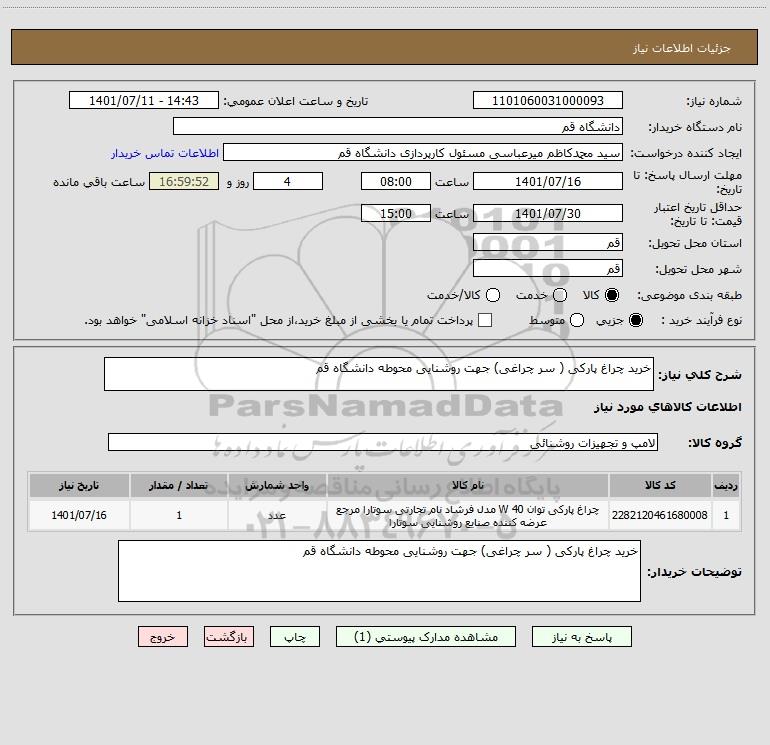The width and height of the screenshot is (770, 745).
Task: Click واحد شمارش column header
Action: click(277, 486)
